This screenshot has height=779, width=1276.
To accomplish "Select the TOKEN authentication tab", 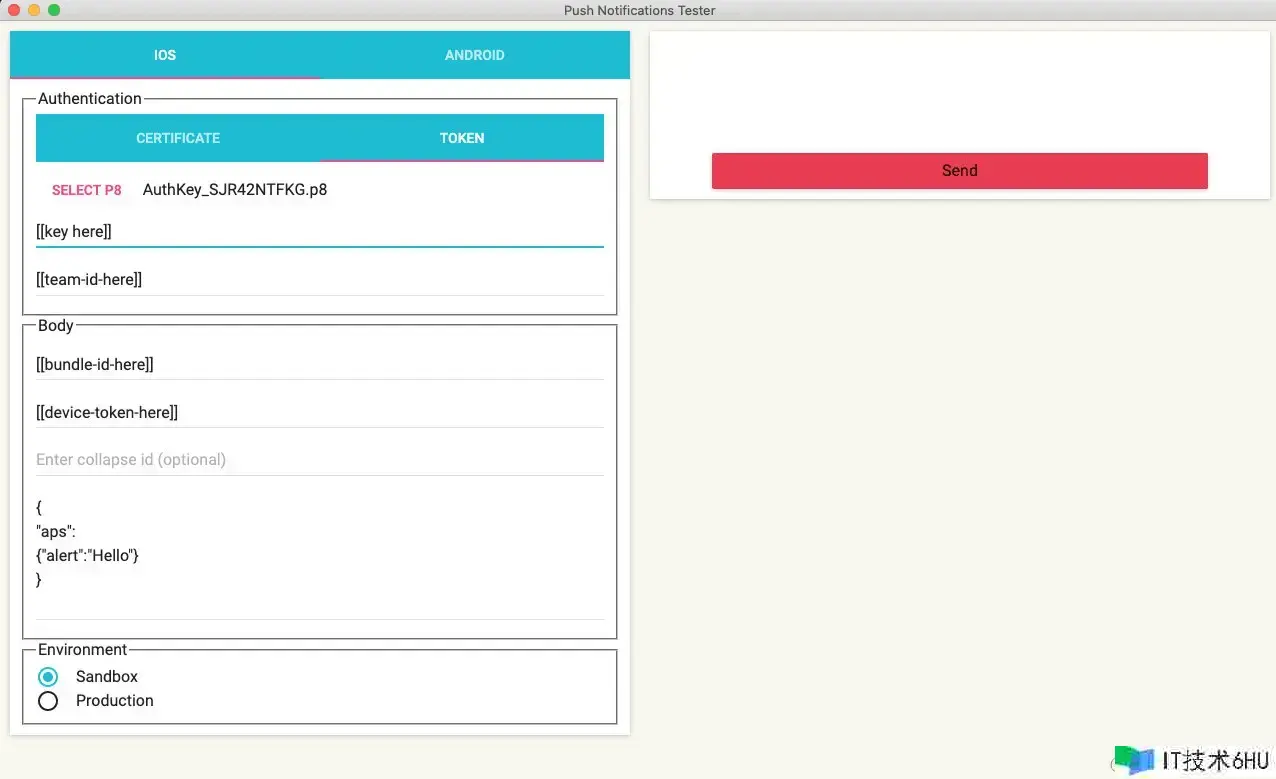I will [x=461, y=138].
